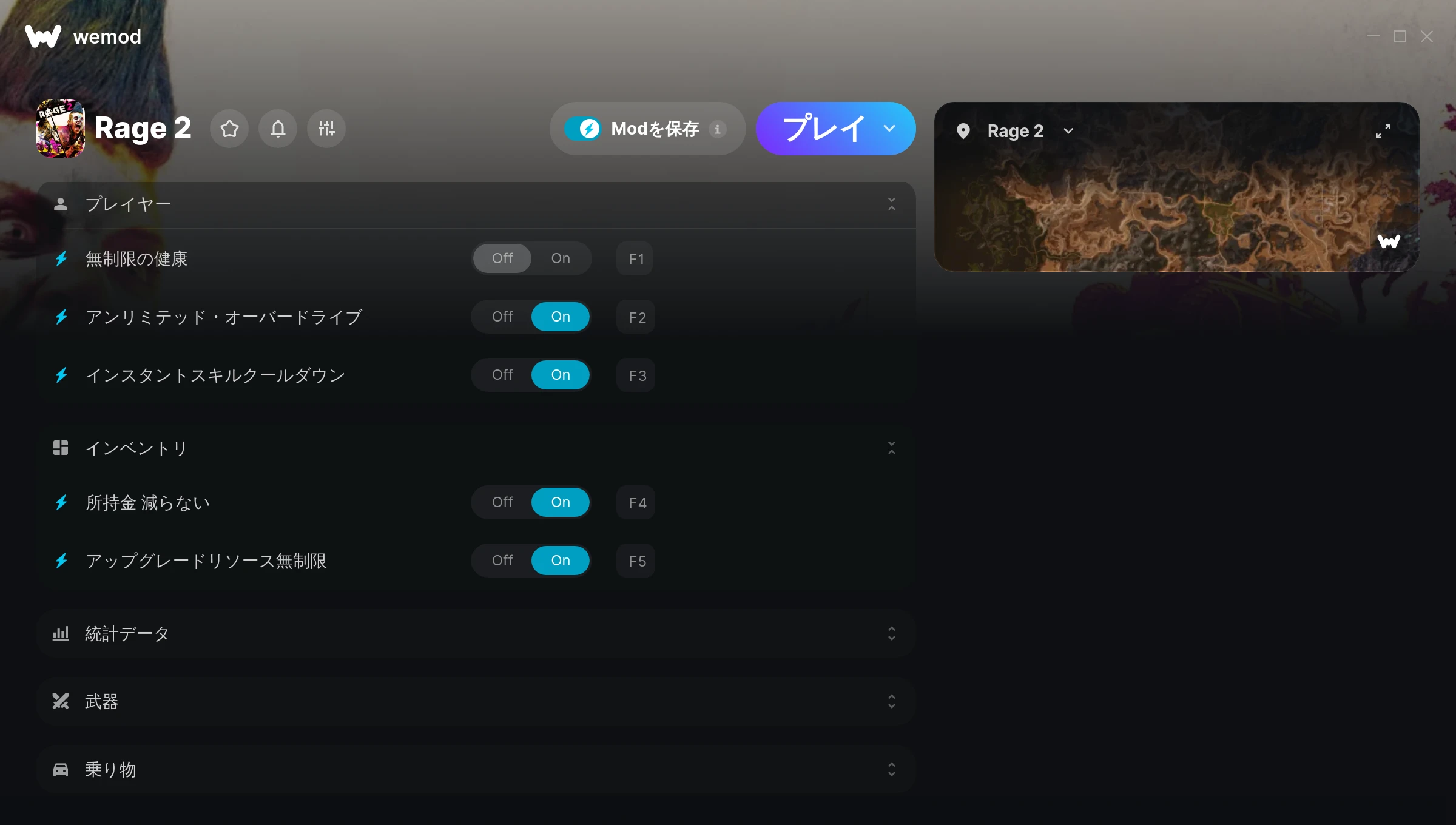Open the notification bell icon
The image size is (1456, 825).
(278, 129)
